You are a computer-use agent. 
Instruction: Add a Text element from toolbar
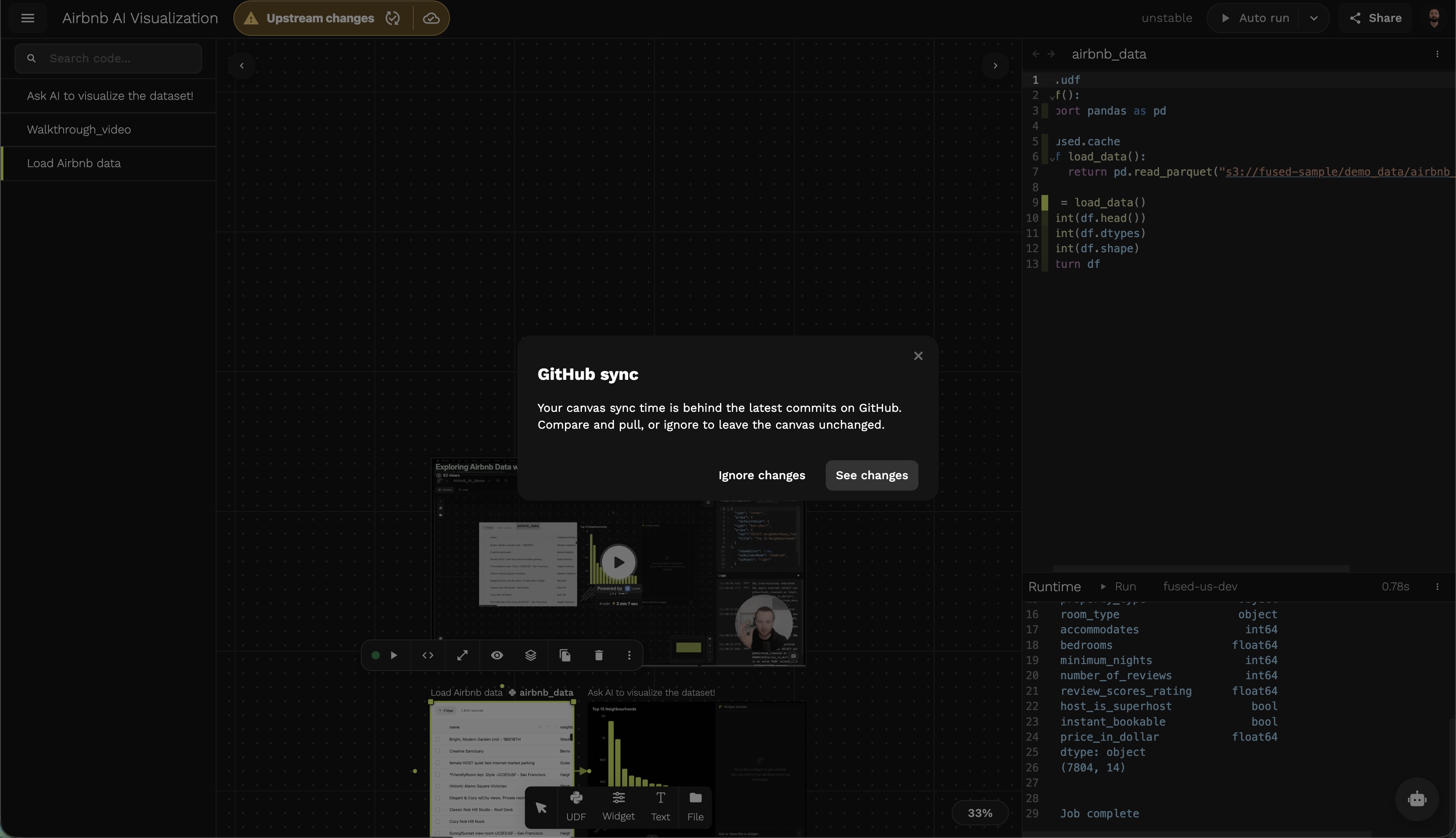(x=660, y=807)
